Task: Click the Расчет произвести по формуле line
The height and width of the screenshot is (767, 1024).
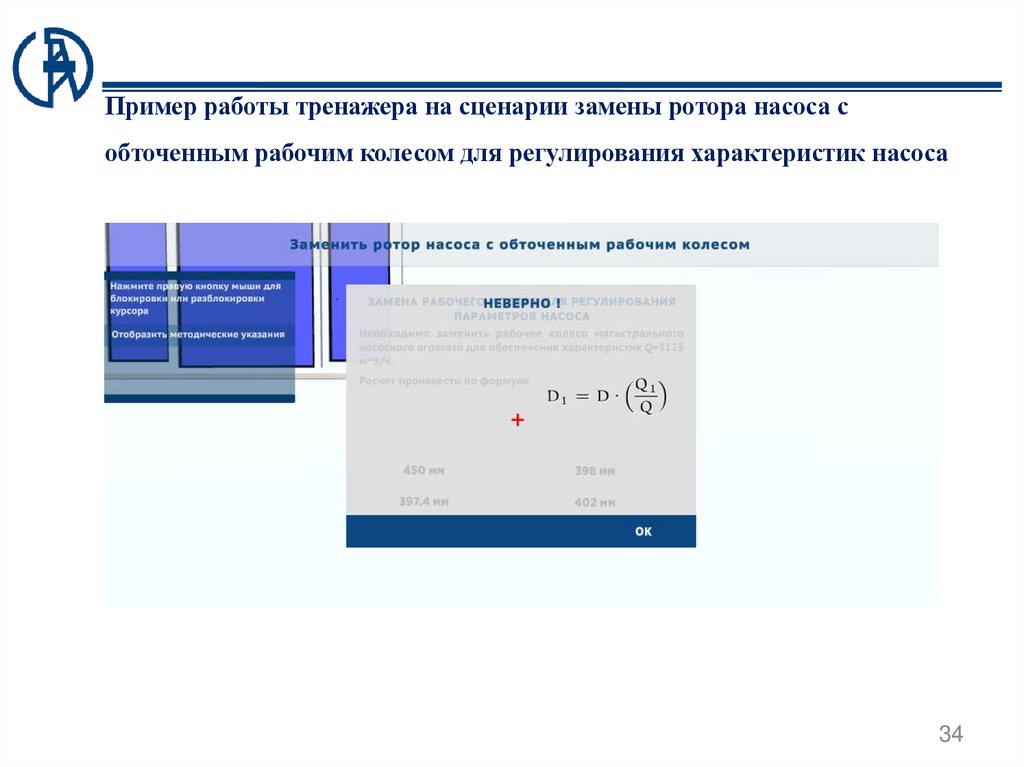Action: click(x=444, y=380)
